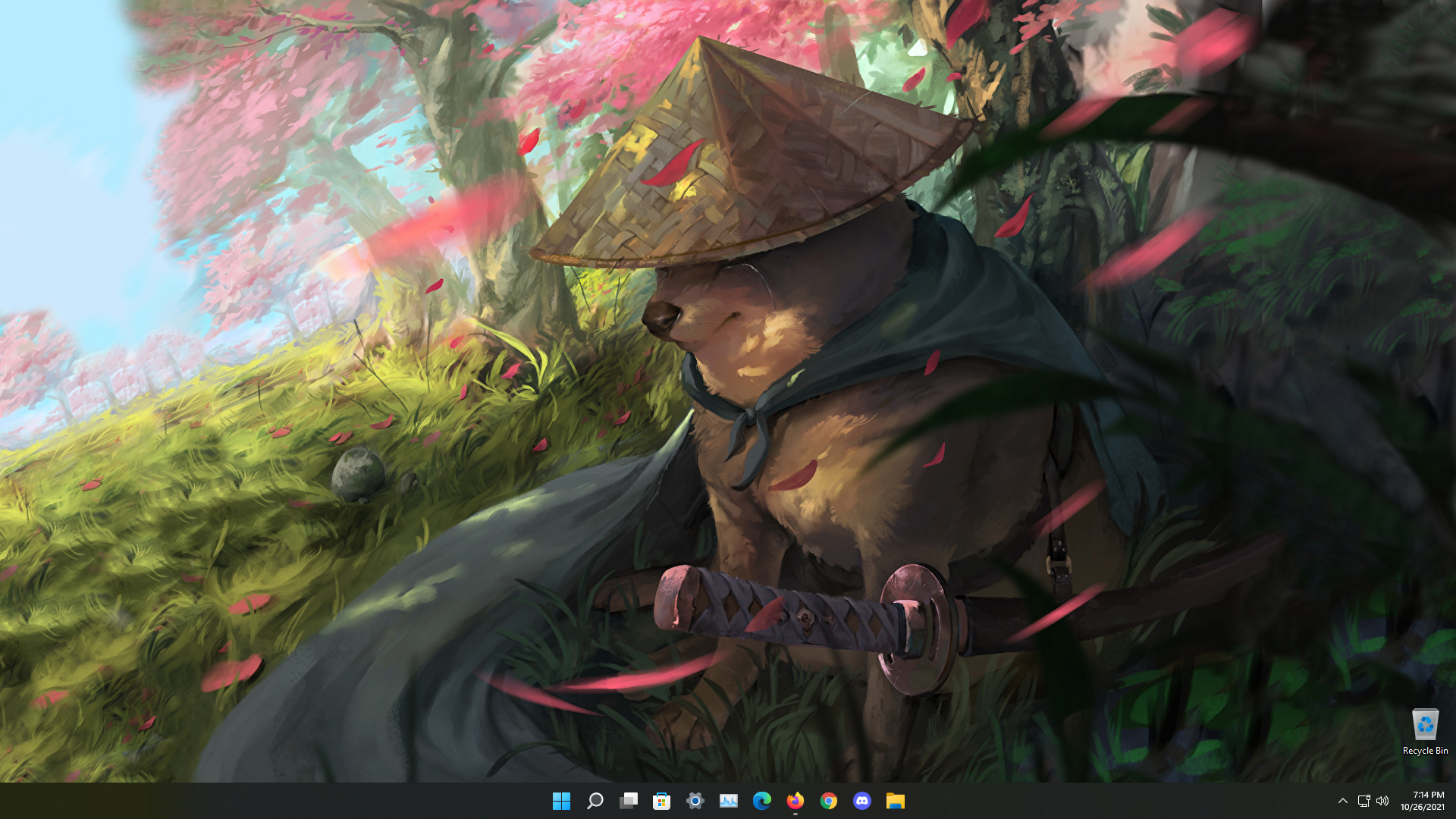Open the performance monitor taskbar app

tap(729, 801)
